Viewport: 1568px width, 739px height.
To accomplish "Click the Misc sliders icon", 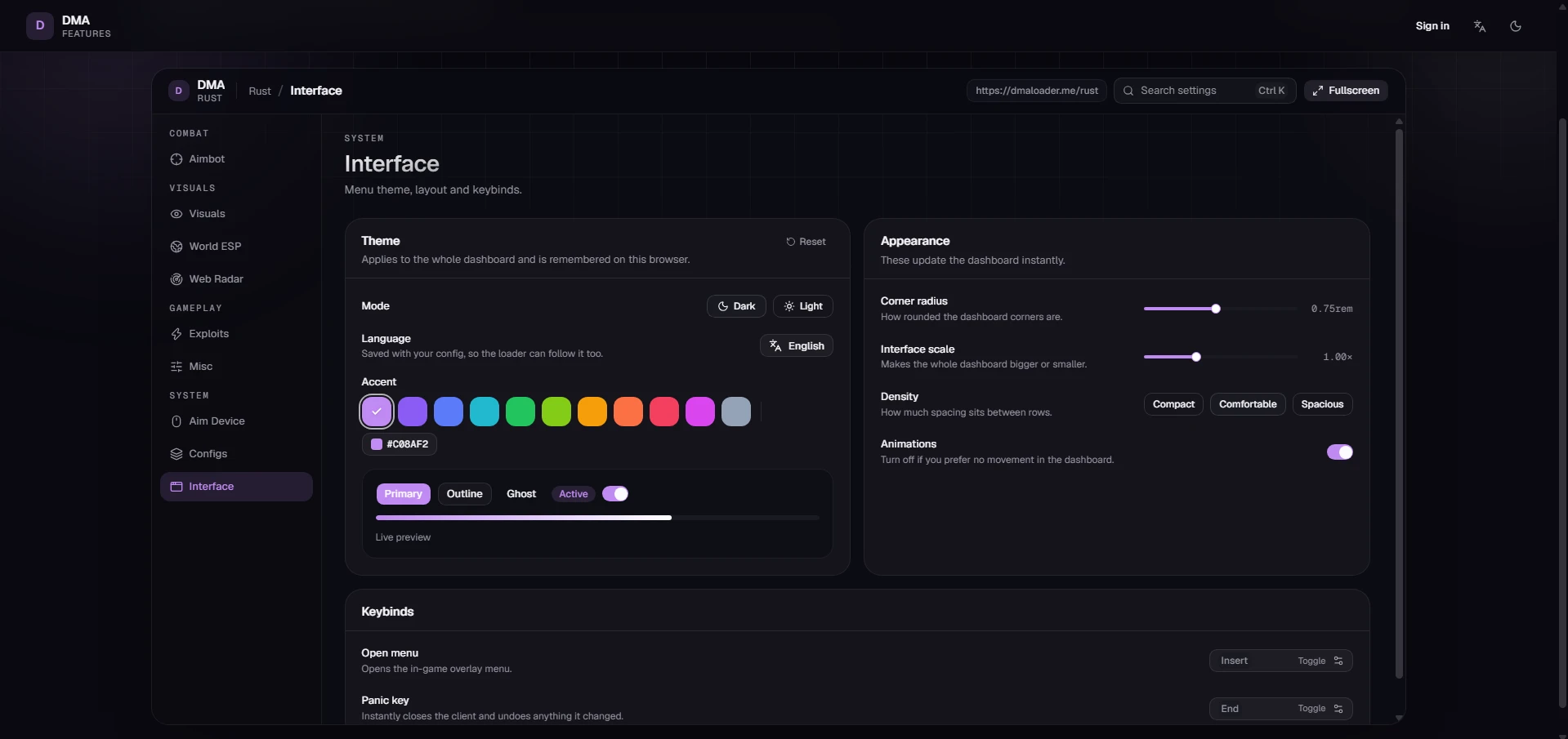I will click(x=176, y=367).
